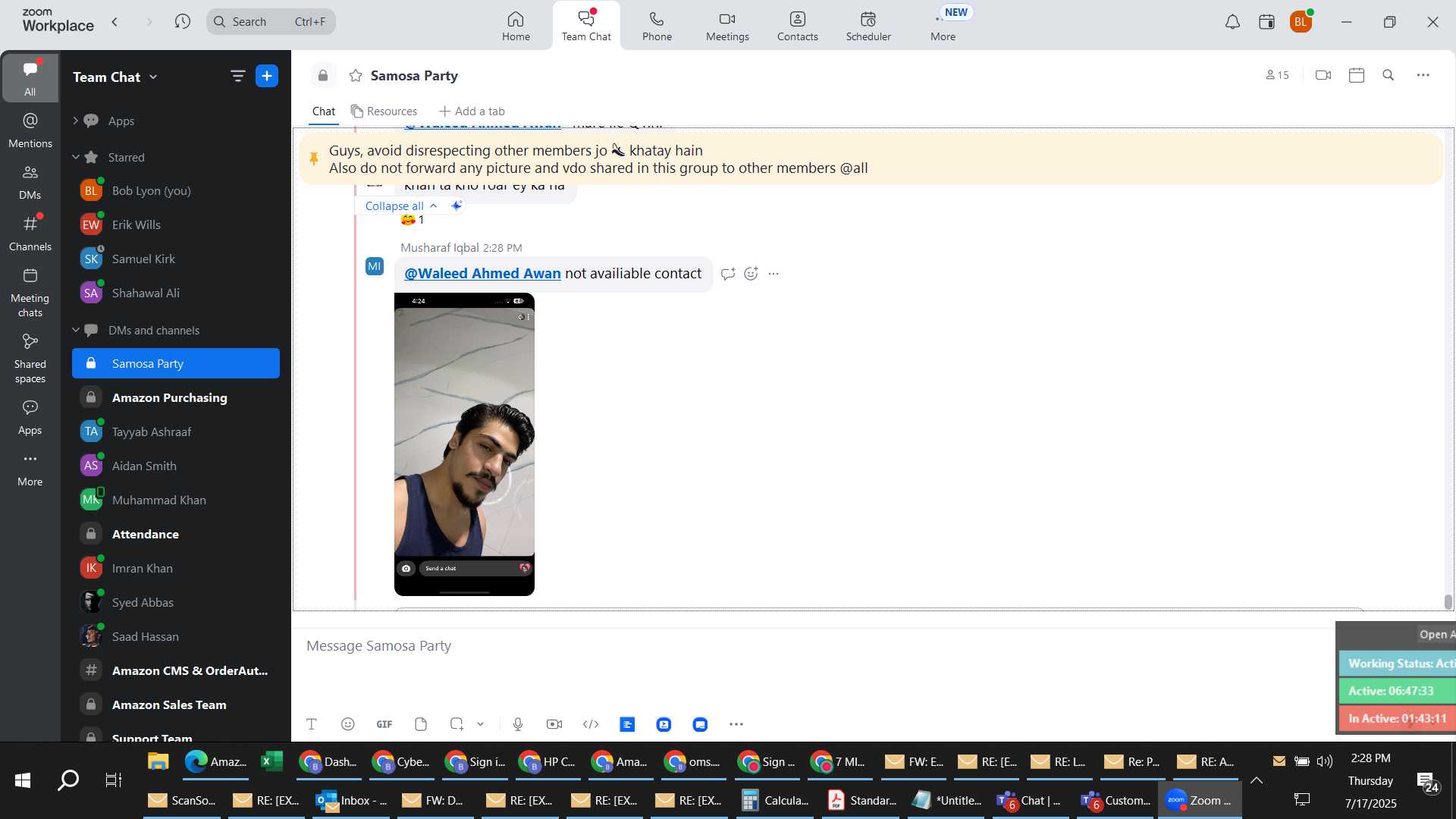Image resolution: width=1456 pixels, height=819 pixels.
Task: Select the All chats sidebar icon
Action: pos(30,78)
